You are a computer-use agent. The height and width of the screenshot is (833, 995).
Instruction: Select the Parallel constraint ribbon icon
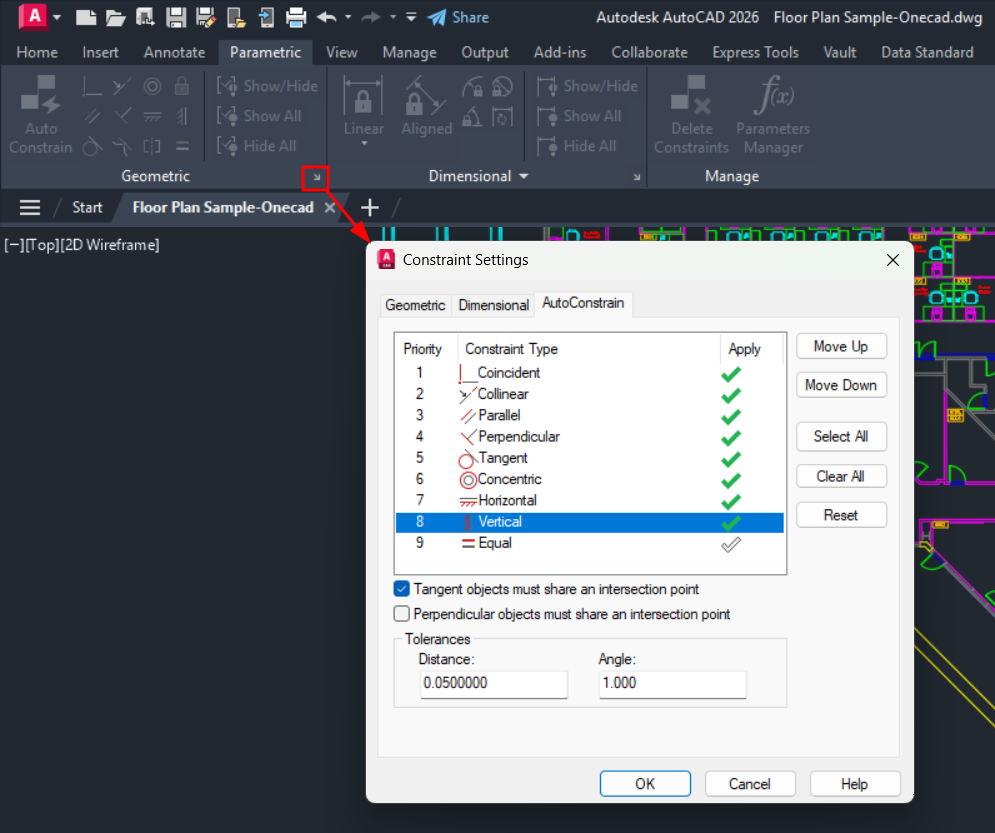(92, 116)
